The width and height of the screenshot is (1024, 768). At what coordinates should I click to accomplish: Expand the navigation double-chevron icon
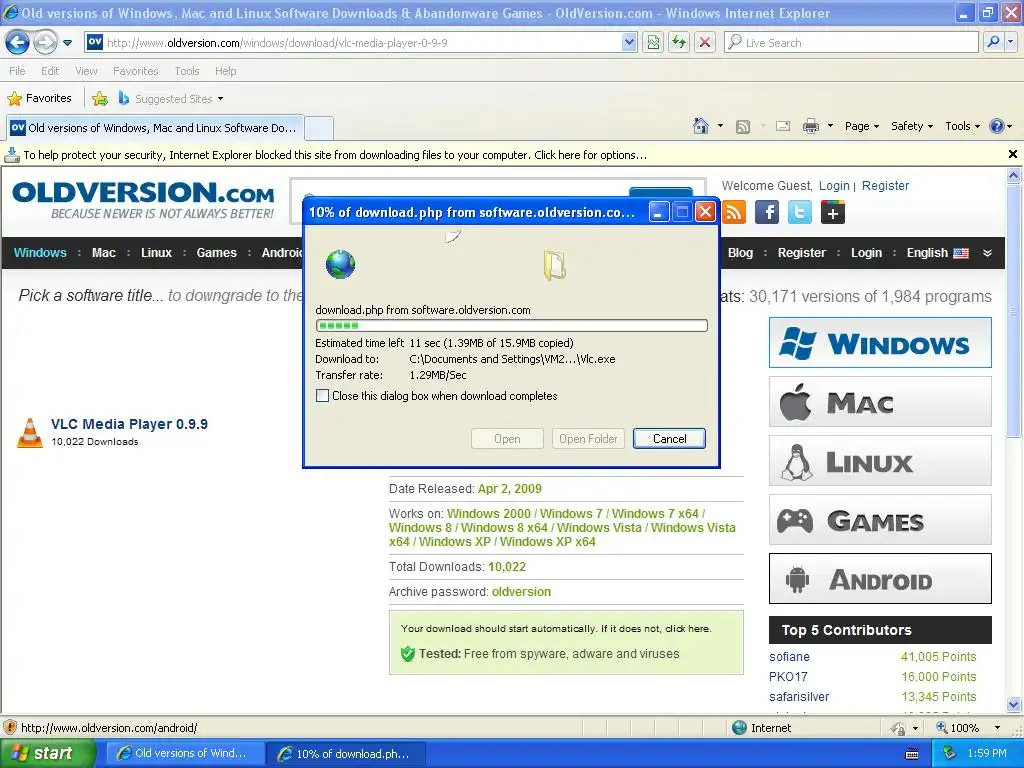pyautogui.click(x=987, y=253)
